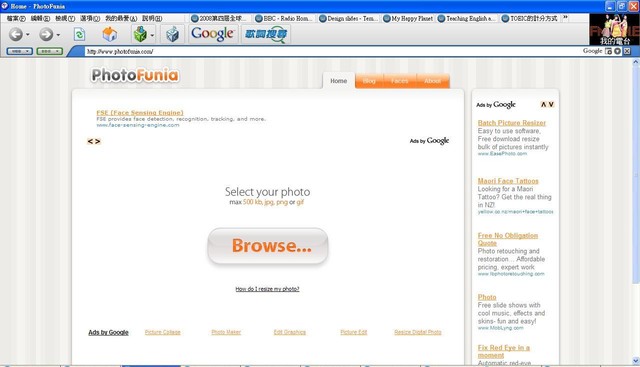Click www.face-sensing-engine.com URL link
640x367 pixels.
coord(138,125)
